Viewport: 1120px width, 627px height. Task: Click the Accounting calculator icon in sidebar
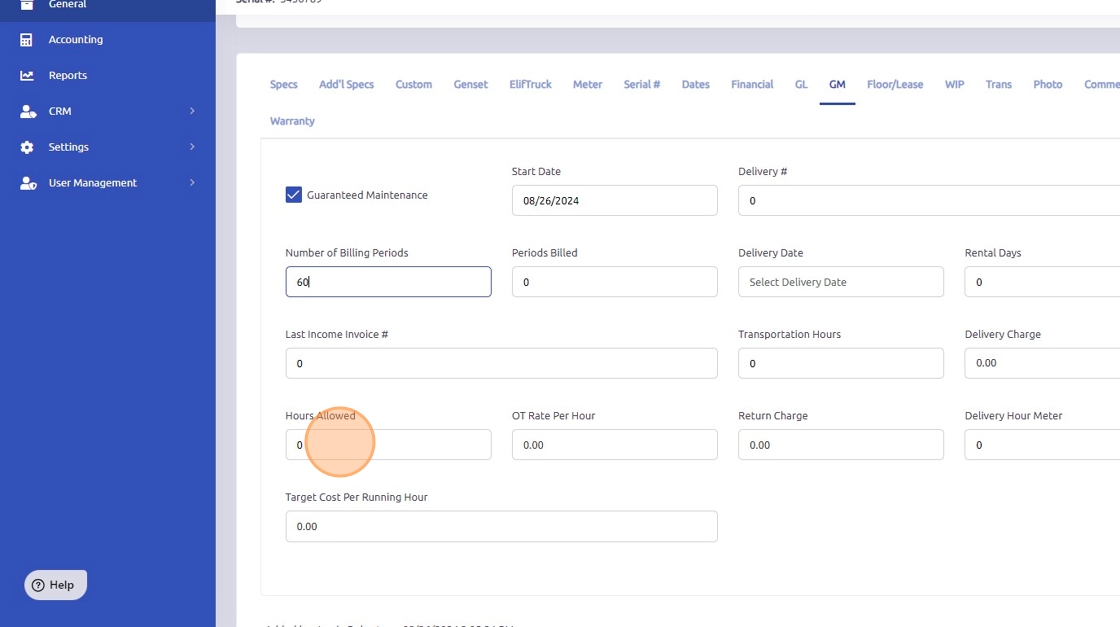click(27, 40)
